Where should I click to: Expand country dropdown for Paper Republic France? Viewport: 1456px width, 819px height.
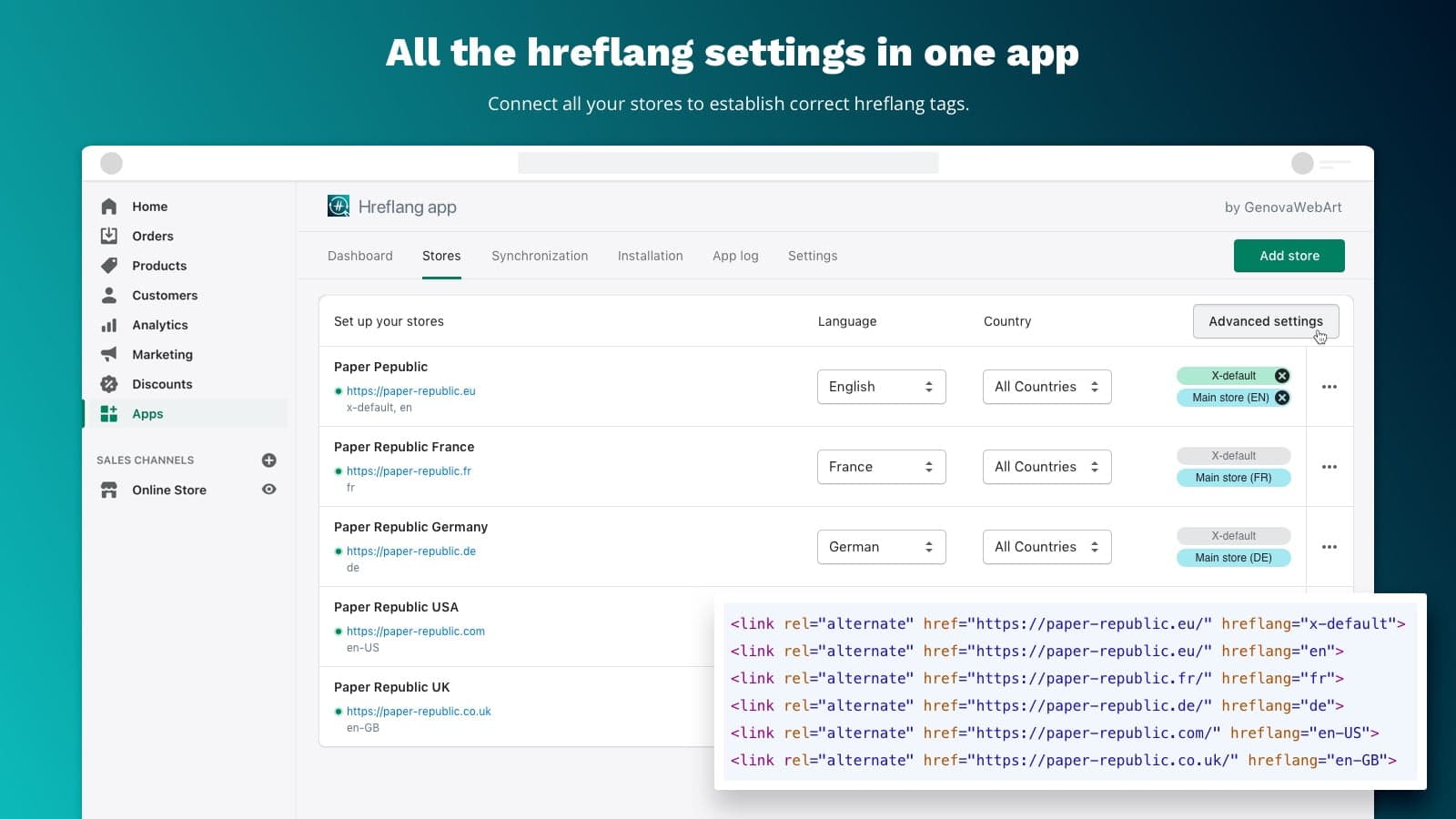click(x=1046, y=467)
